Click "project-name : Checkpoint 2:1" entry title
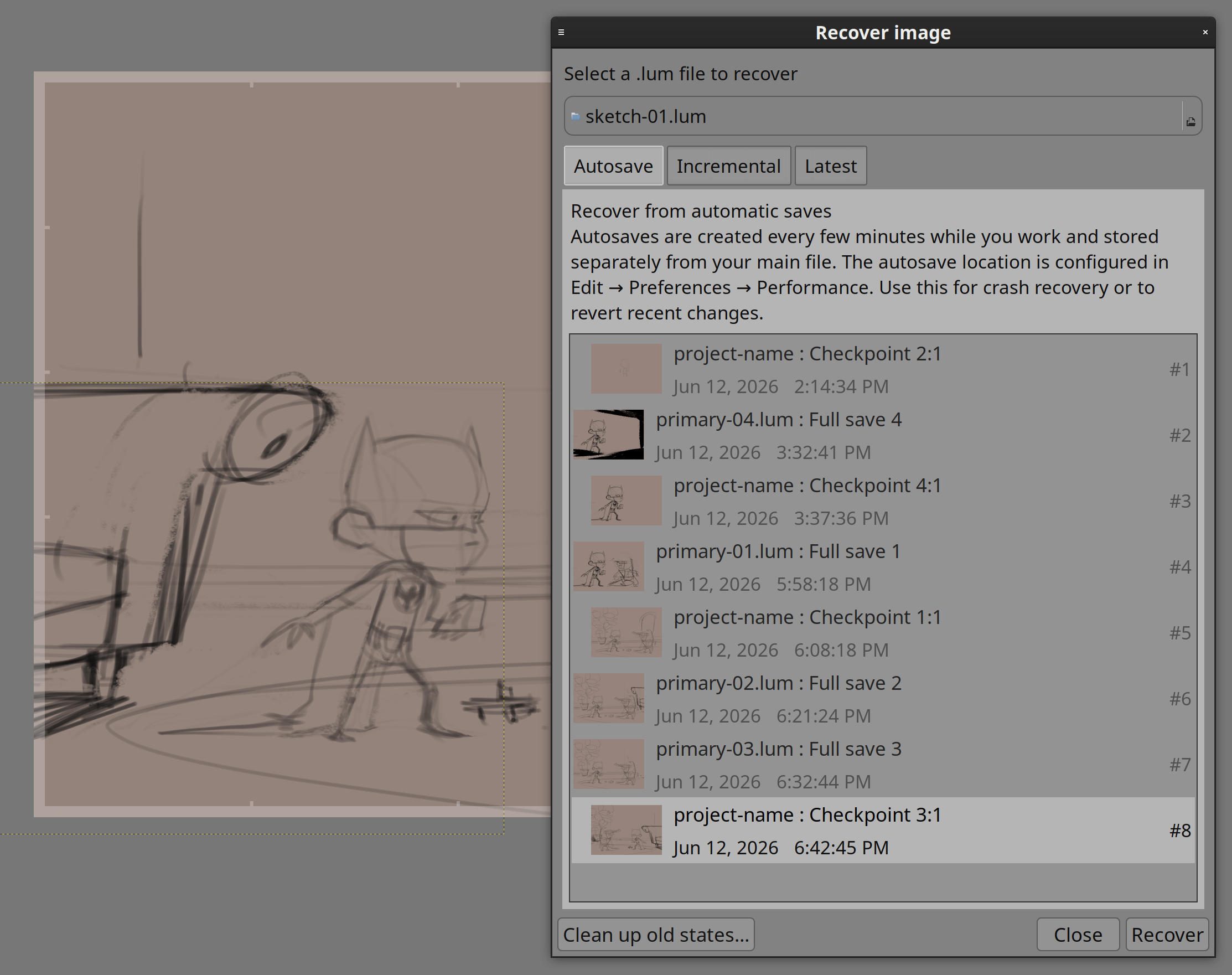Image resolution: width=1232 pixels, height=975 pixels. tap(807, 354)
